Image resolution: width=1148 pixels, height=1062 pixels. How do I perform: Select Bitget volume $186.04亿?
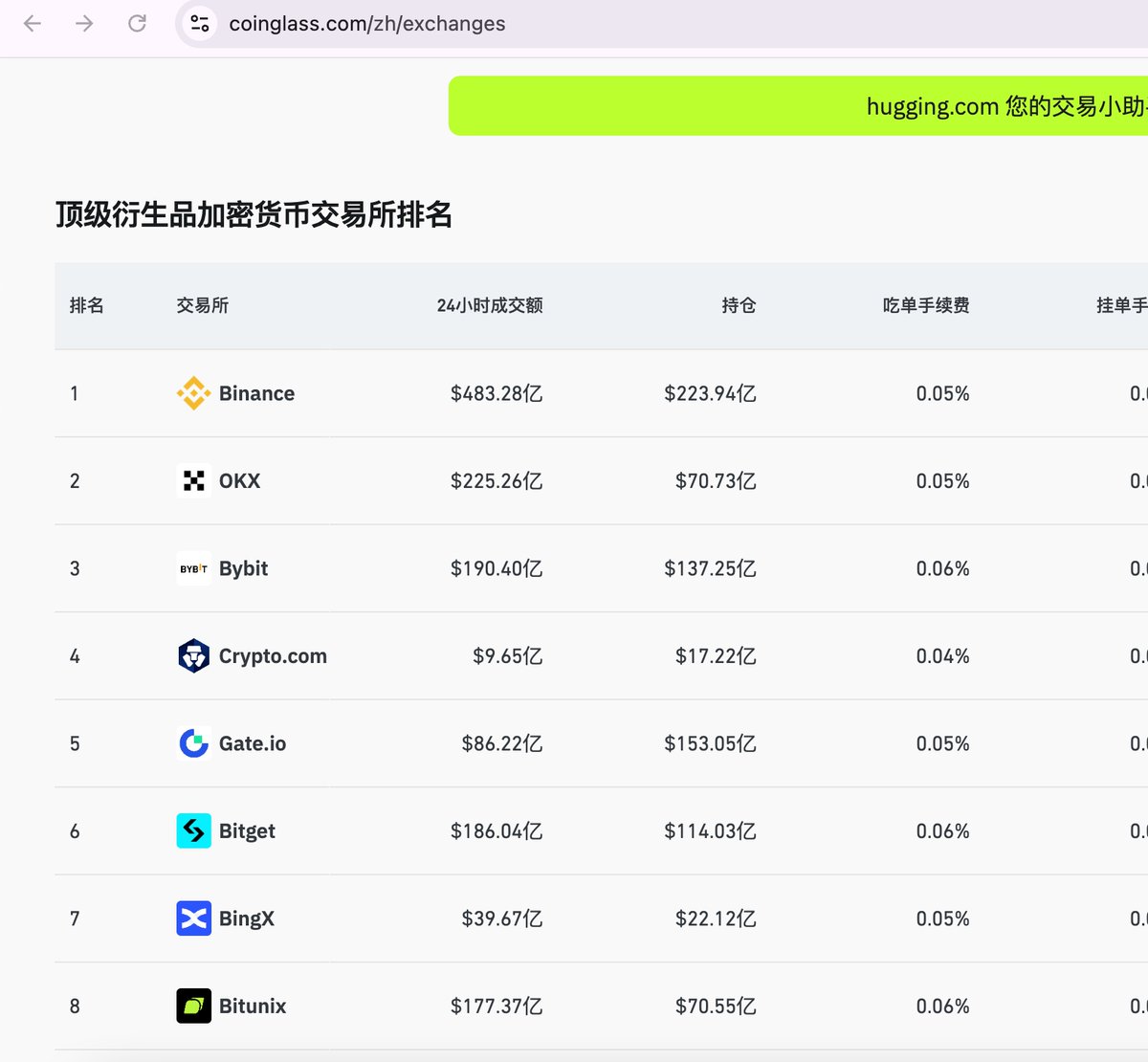497,831
